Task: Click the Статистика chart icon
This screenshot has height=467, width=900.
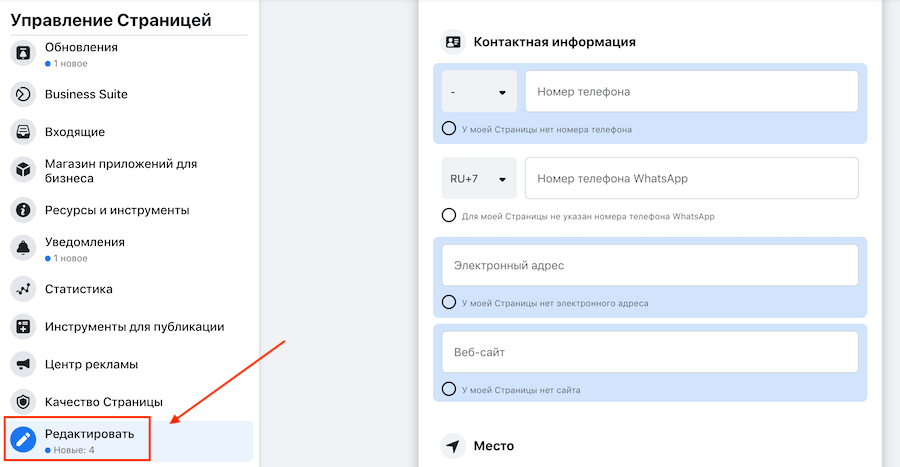Action: click(x=23, y=289)
